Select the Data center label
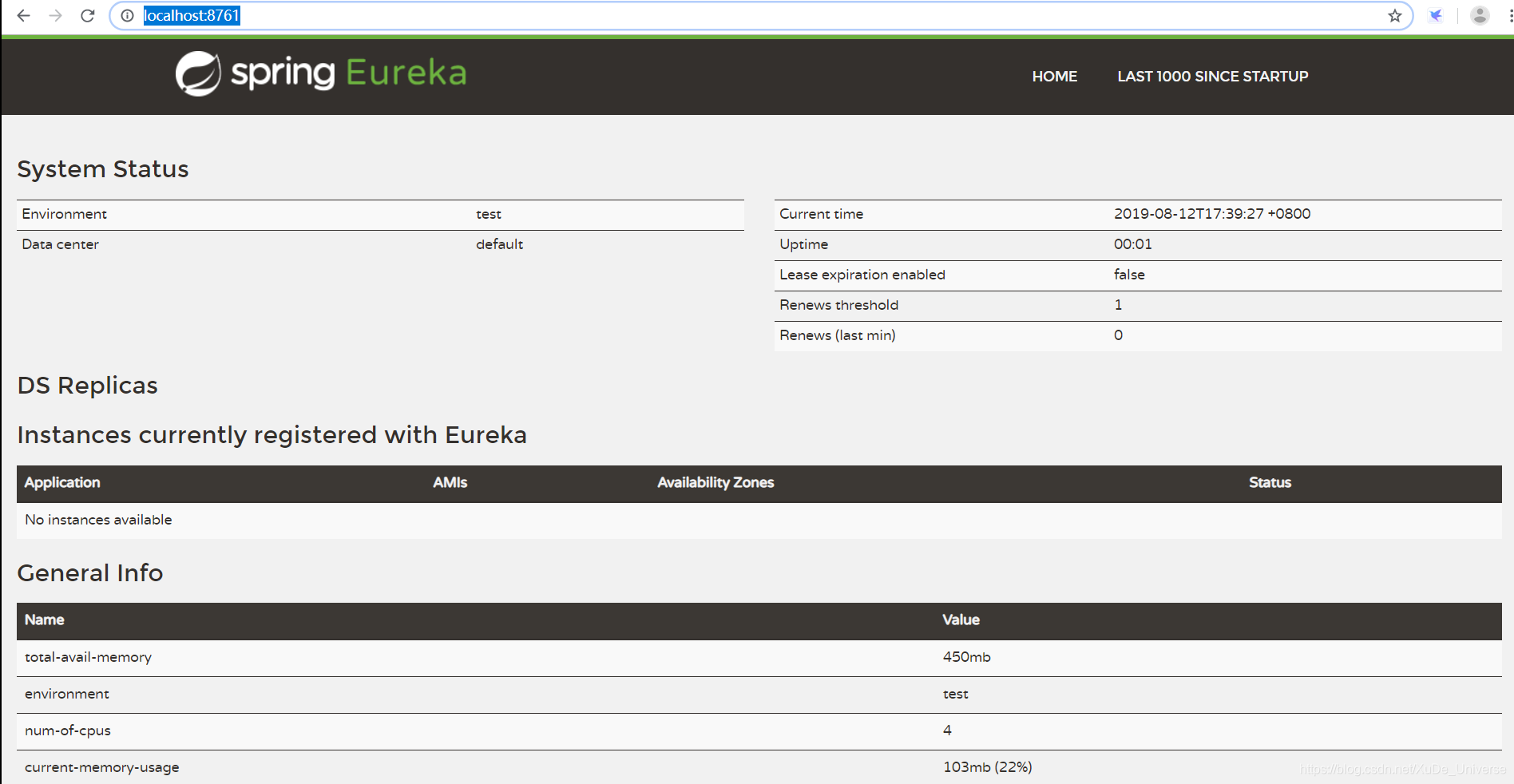1514x784 pixels. point(60,244)
